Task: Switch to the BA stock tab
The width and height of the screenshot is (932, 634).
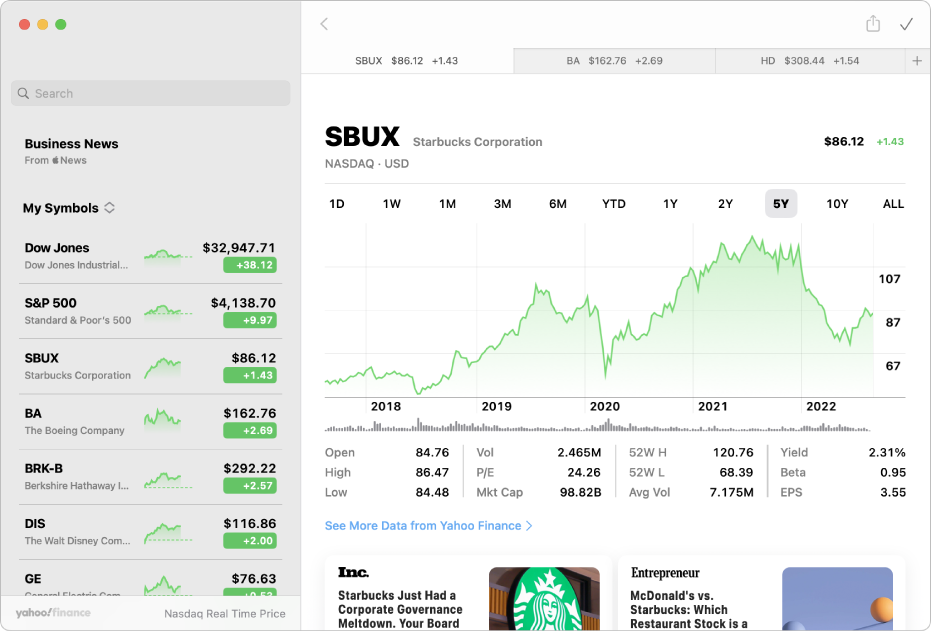Action: pos(613,61)
